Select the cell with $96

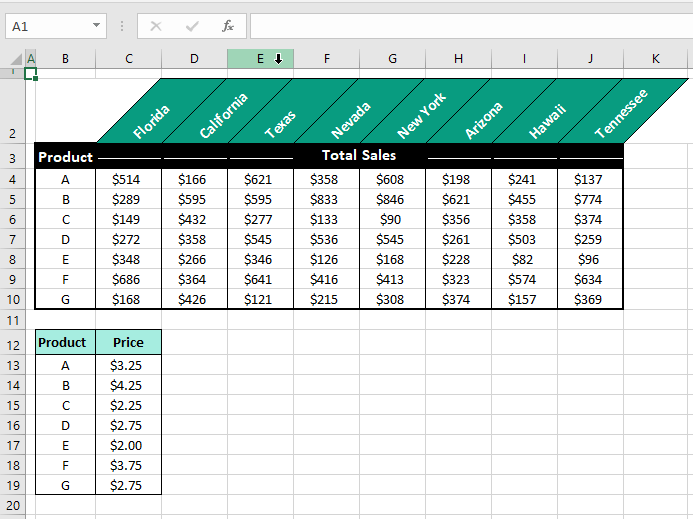coord(590,260)
